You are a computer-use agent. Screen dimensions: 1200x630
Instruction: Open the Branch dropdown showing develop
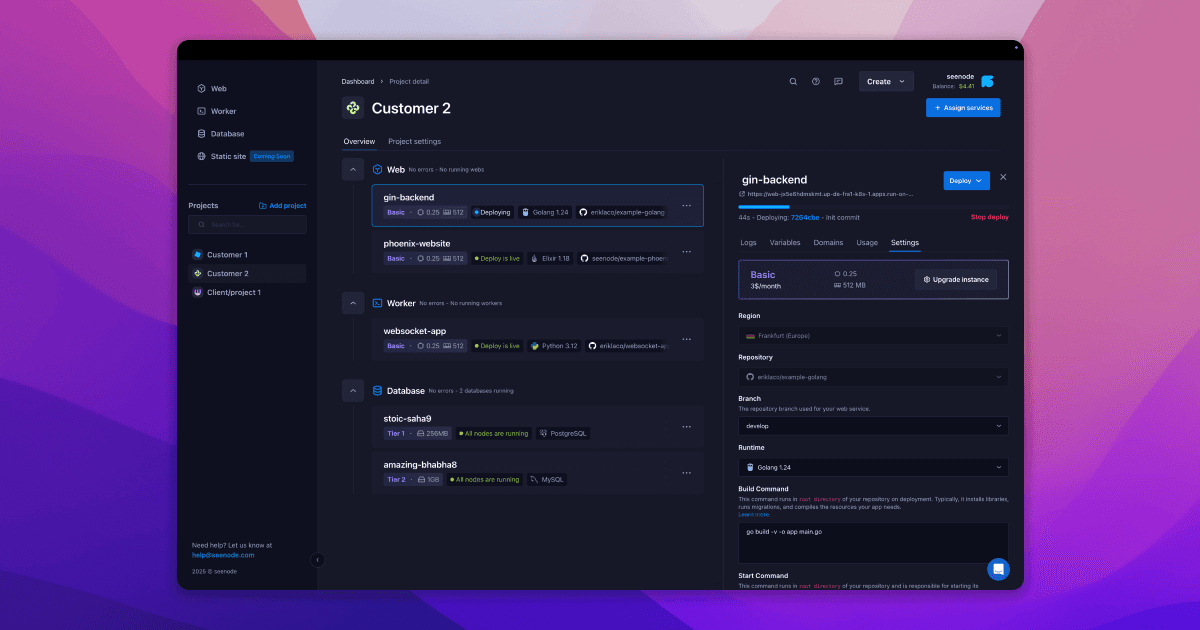pyautogui.click(x=873, y=426)
